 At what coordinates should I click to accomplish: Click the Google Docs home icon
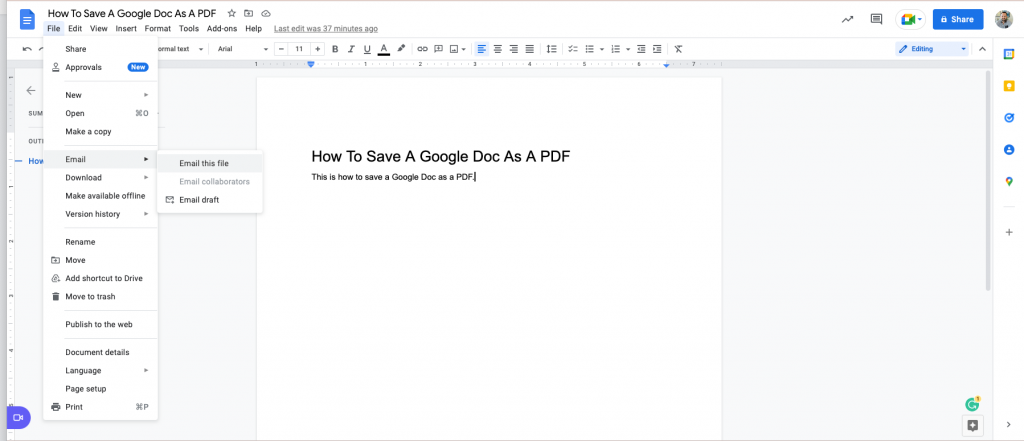coord(27,20)
